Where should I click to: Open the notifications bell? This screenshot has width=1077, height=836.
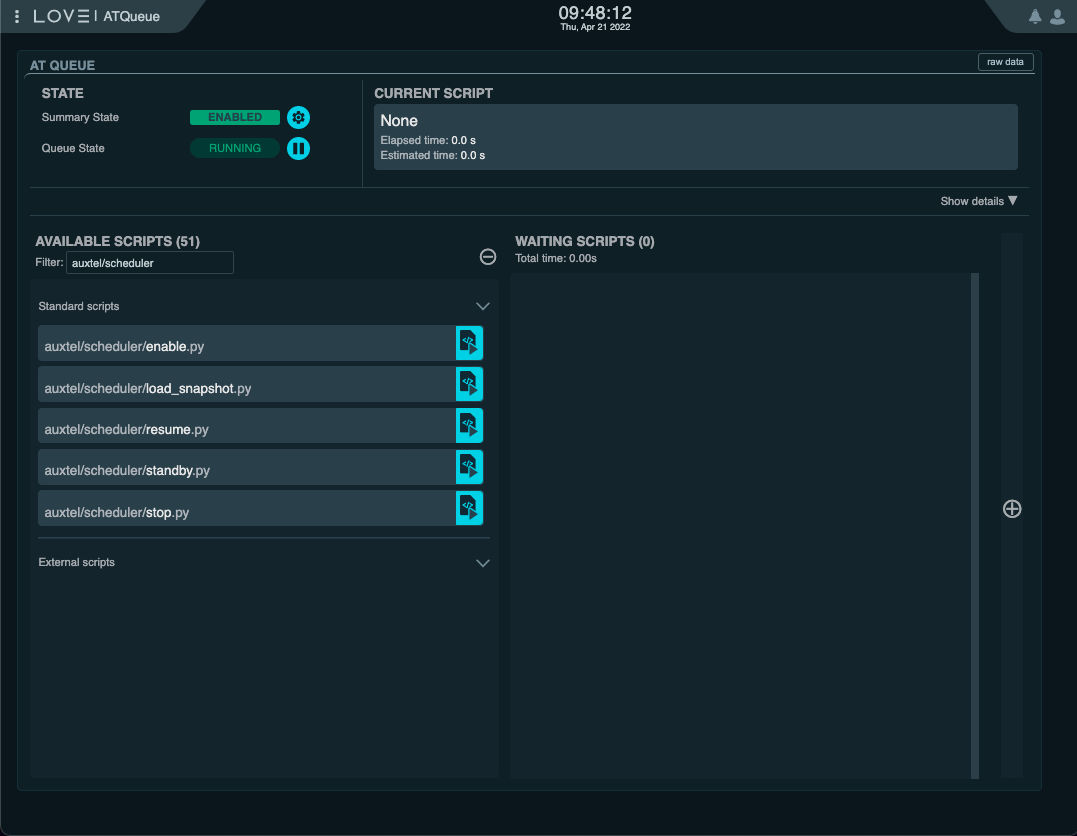[x=1035, y=16]
